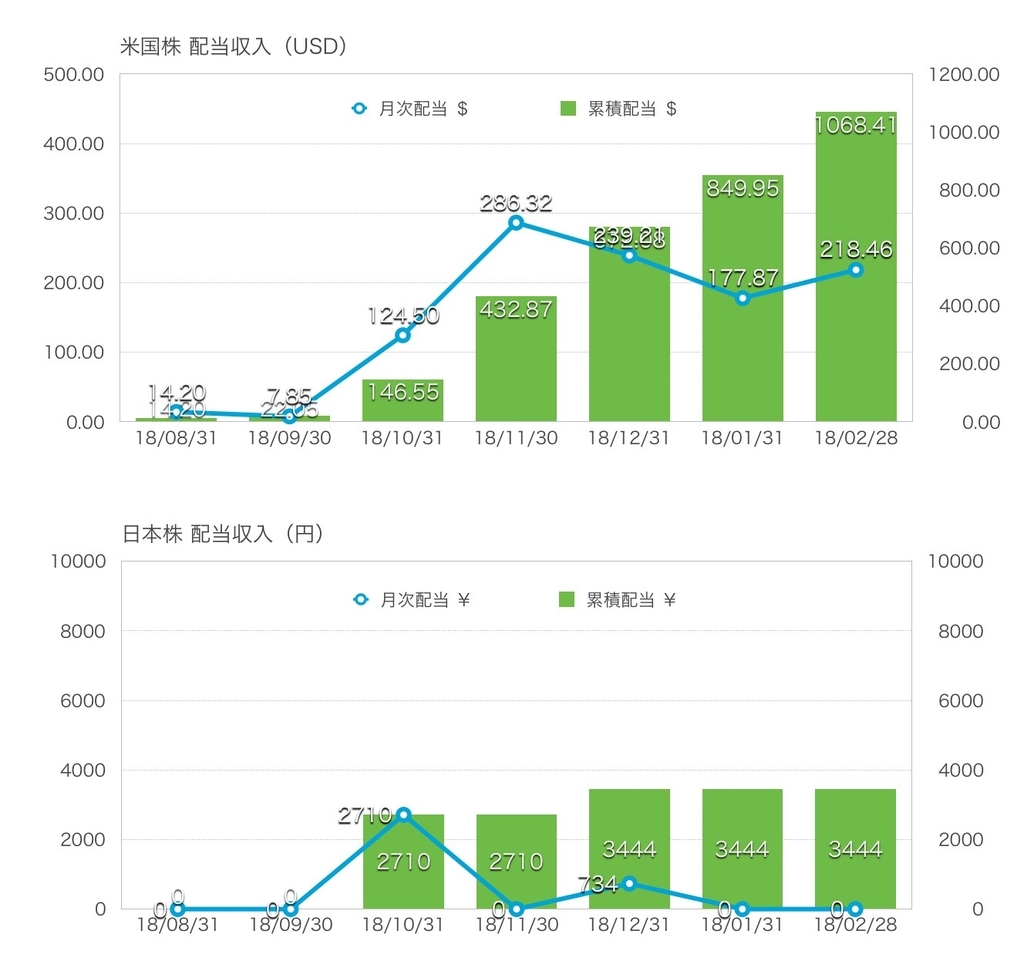
Task: Click the 7.85 data label
Action: click(289, 395)
